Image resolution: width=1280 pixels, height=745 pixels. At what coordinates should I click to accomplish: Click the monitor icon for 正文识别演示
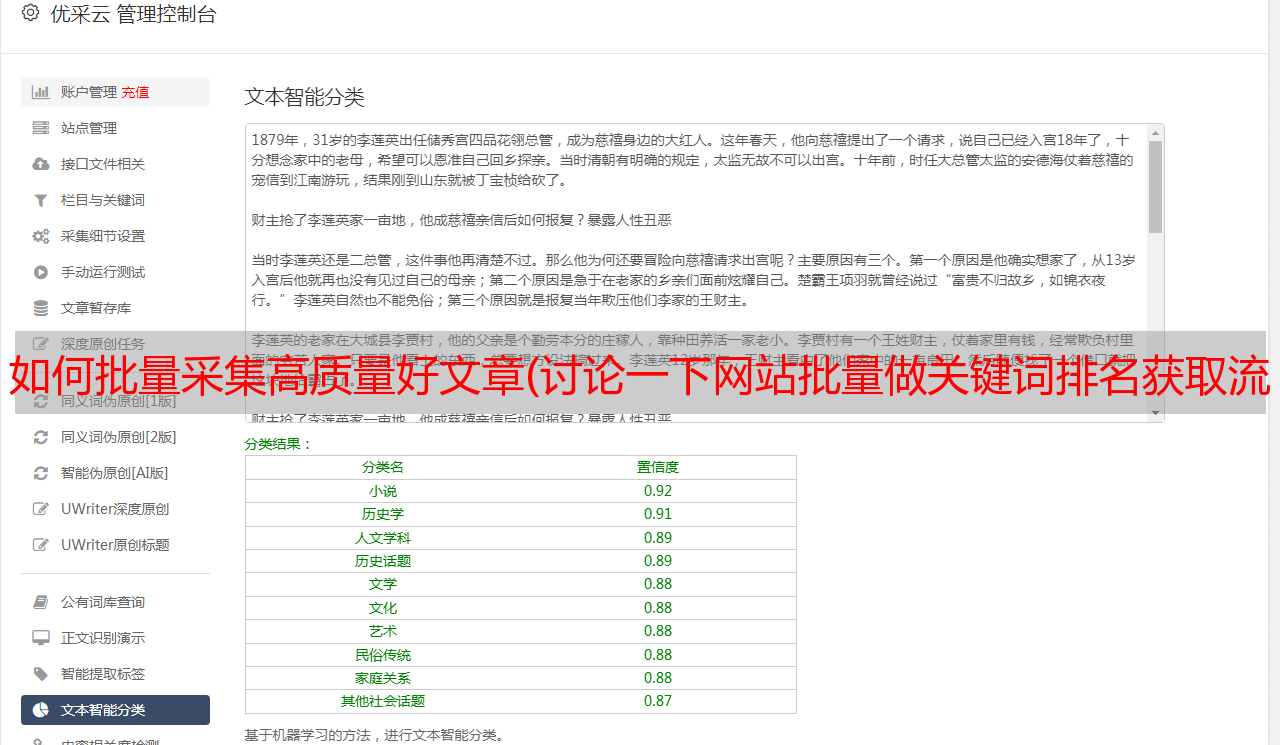coord(41,638)
